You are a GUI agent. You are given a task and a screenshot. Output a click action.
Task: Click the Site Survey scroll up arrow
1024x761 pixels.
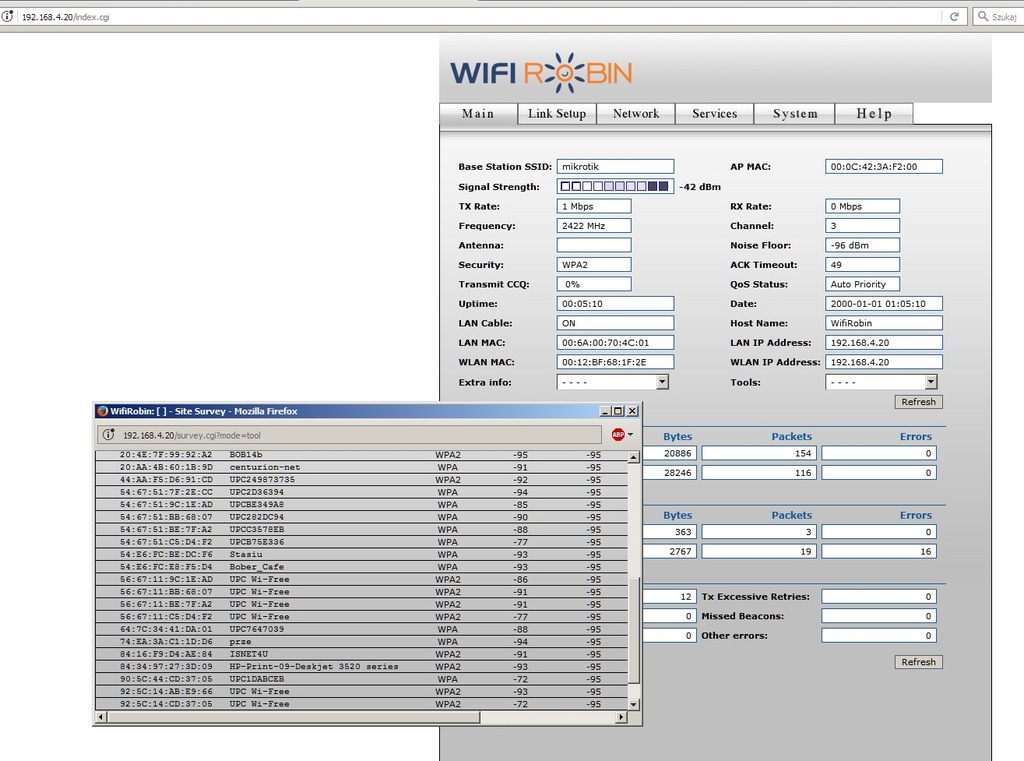pos(633,458)
